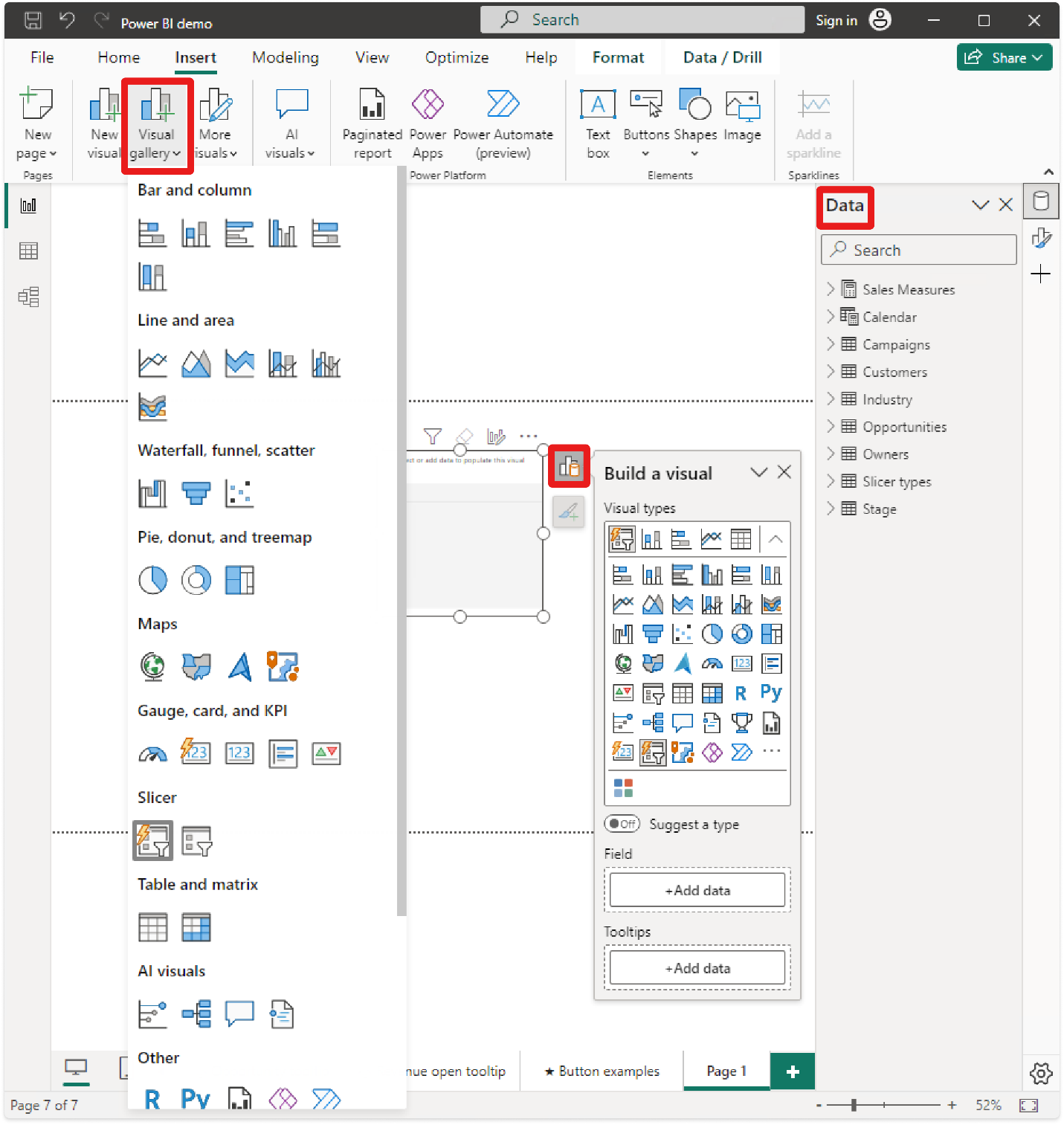1064x1125 pixels.
Task: Open the Table view in left sidebar
Action: click(29, 251)
